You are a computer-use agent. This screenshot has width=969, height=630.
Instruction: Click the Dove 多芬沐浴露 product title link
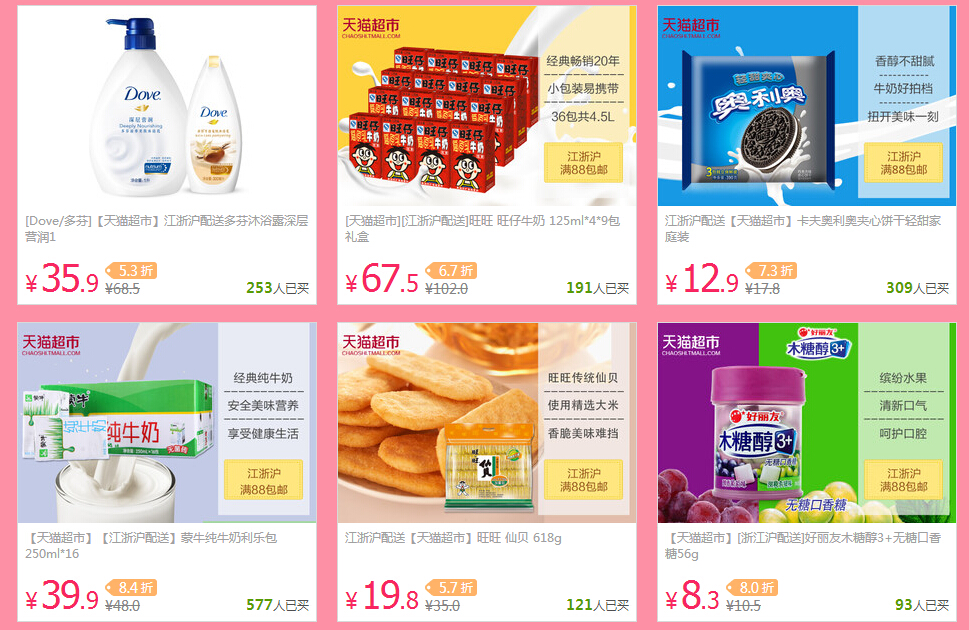tap(167, 229)
